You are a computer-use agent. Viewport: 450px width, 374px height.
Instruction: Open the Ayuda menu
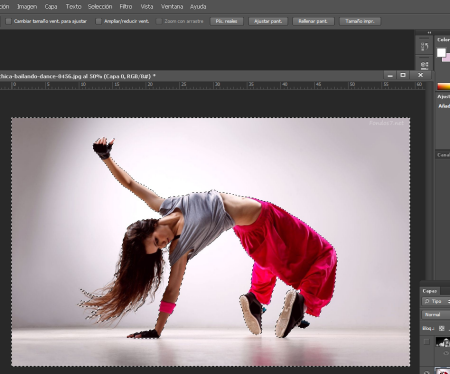[198, 6]
